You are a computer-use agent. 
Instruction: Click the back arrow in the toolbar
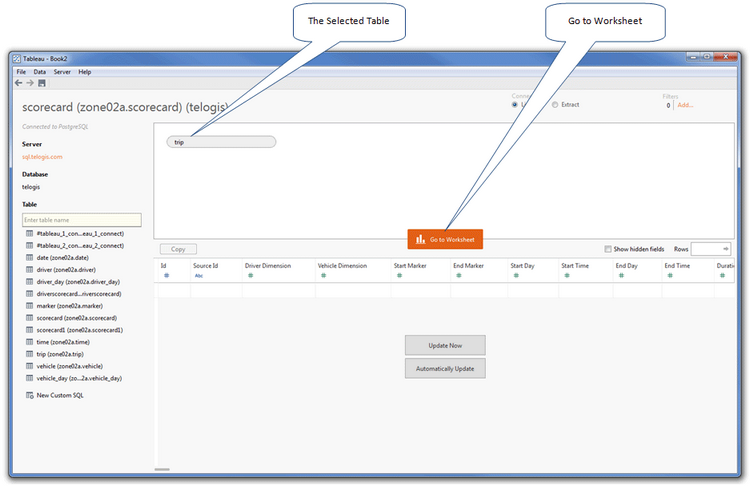click(19, 83)
